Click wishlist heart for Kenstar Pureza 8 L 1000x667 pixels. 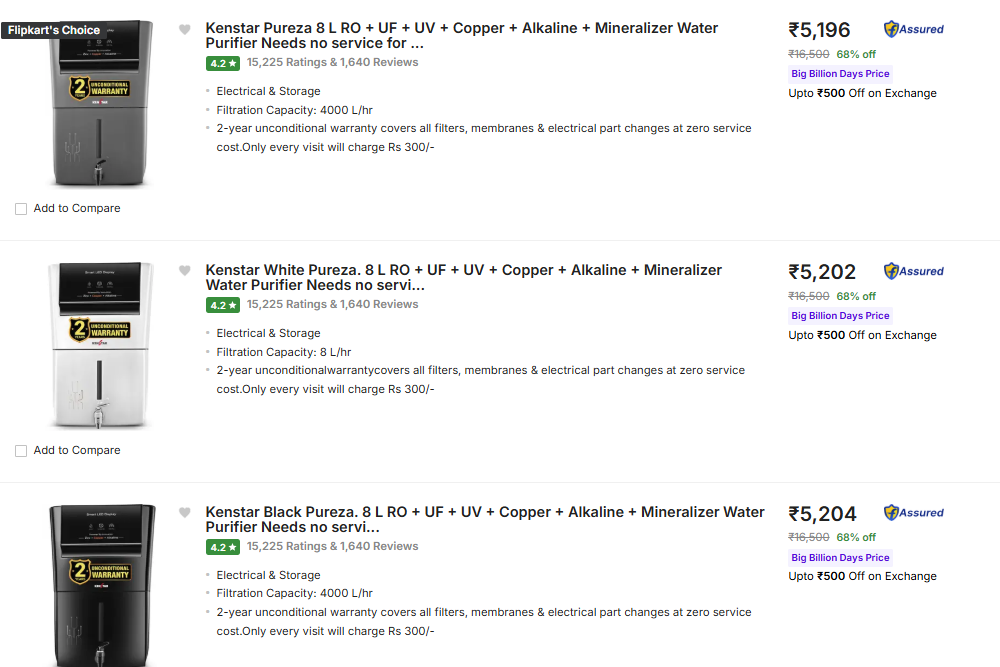click(x=184, y=30)
